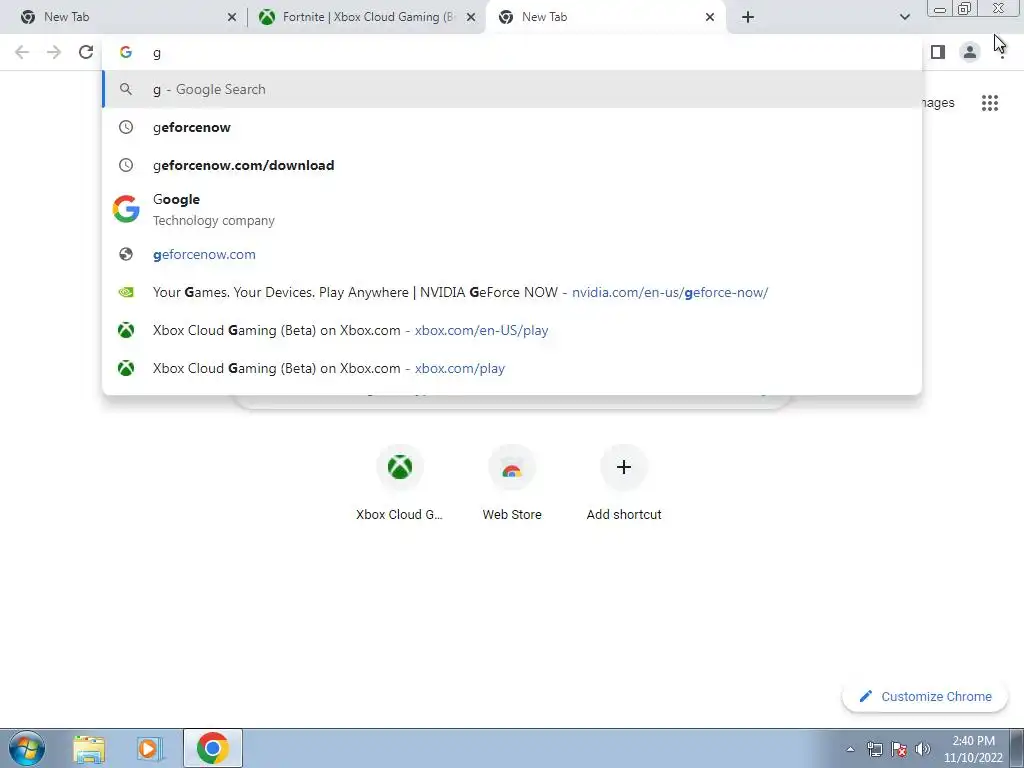Open suggestion with xbox.com/en-US/play URL
This screenshot has width=1024, height=768.
click(512, 330)
